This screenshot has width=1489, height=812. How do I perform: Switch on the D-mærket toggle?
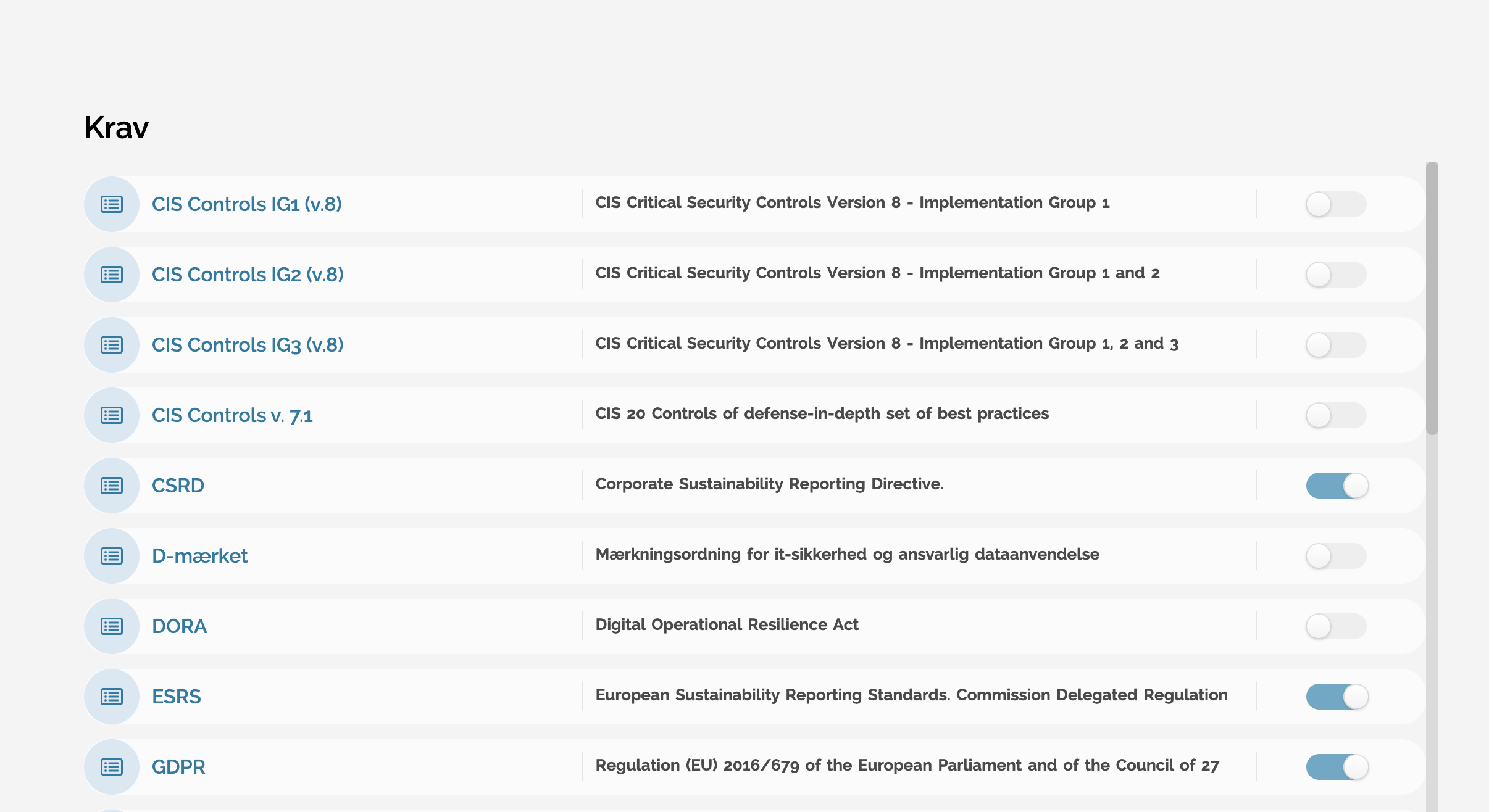click(x=1336, y=556)
